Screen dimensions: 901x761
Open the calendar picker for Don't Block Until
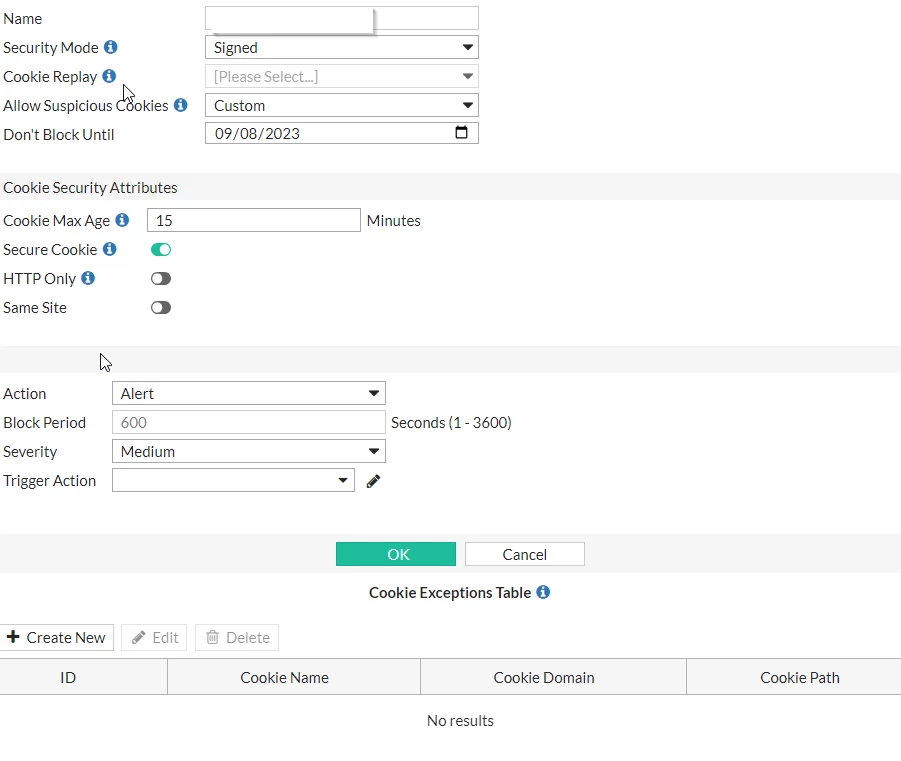[x=461, y=132]
